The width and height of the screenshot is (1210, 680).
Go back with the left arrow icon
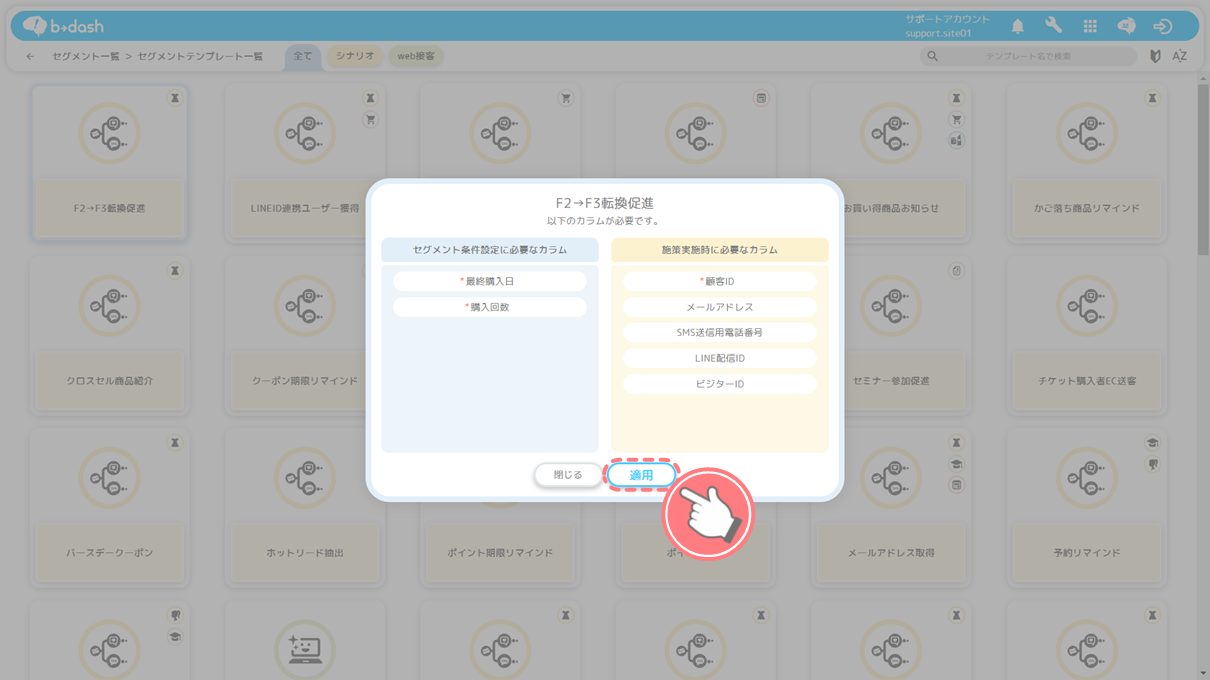[x=30, y=57]
